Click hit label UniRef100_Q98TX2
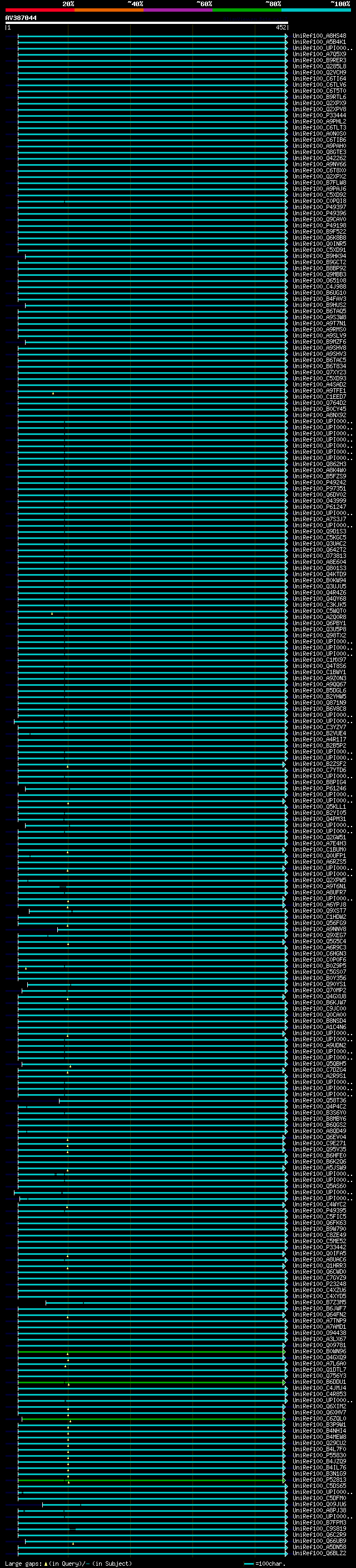Image resolution: width=356 pixels, height=1568 pixels. [x=319, y=635]
